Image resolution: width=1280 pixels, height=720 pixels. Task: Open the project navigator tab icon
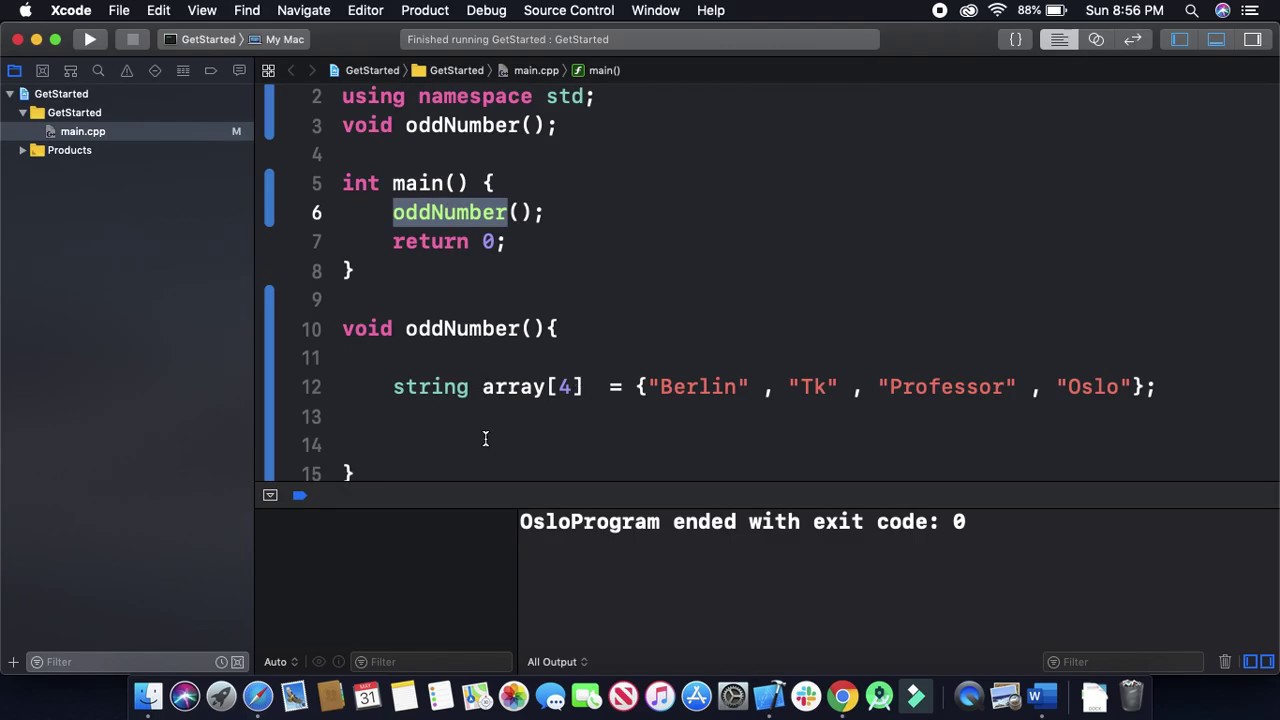click(x=14, y=71)
